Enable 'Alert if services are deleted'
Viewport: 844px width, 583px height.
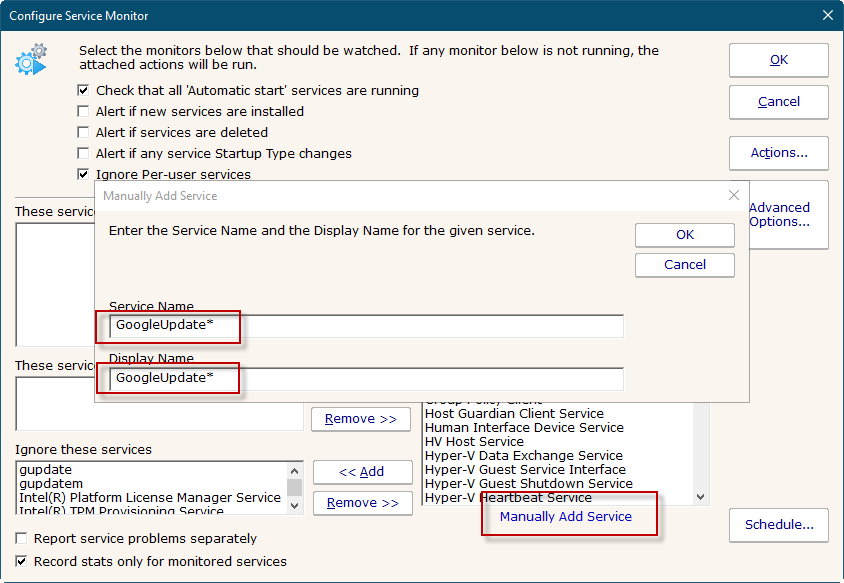coord(83,133)
